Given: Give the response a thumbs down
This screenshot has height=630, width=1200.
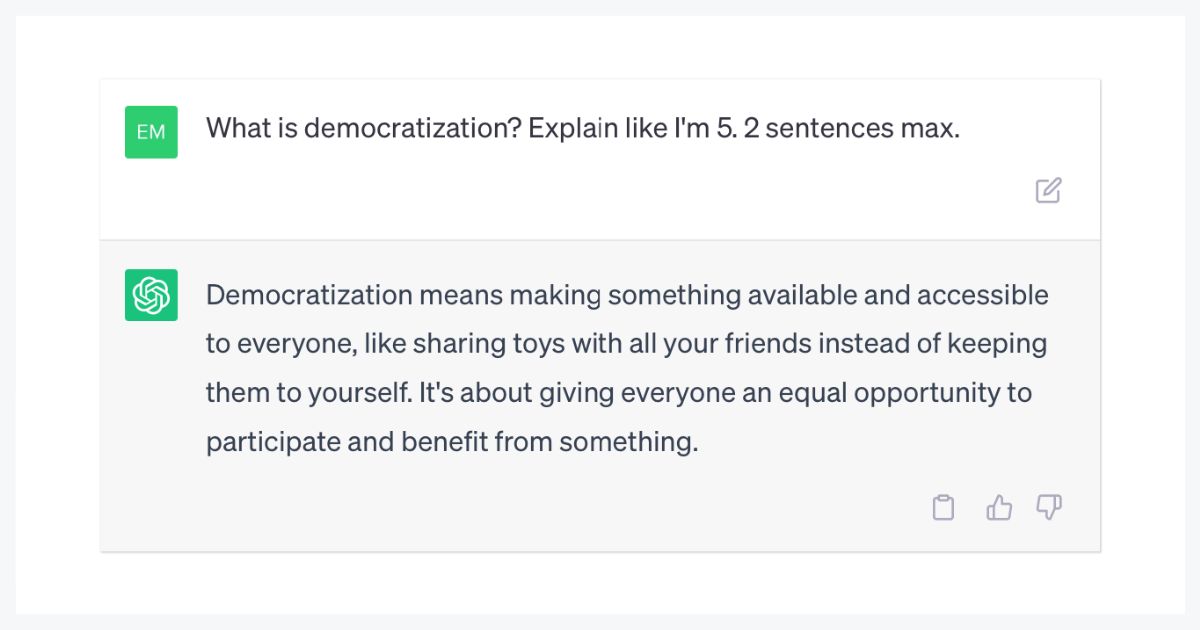Looking at the screenshot, I should (1049, 508).
